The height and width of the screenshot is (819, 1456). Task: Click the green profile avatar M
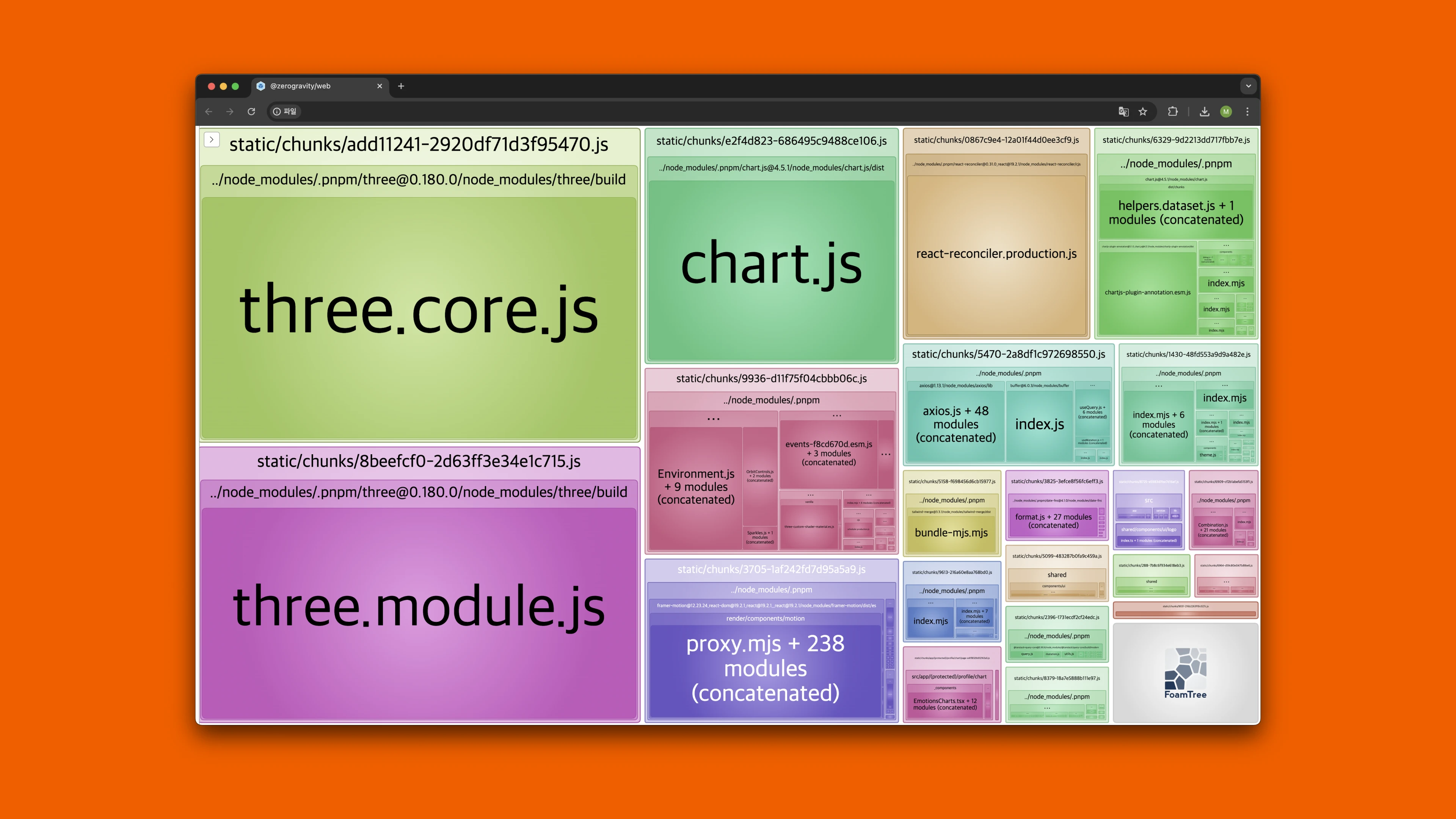(1225, 111)
